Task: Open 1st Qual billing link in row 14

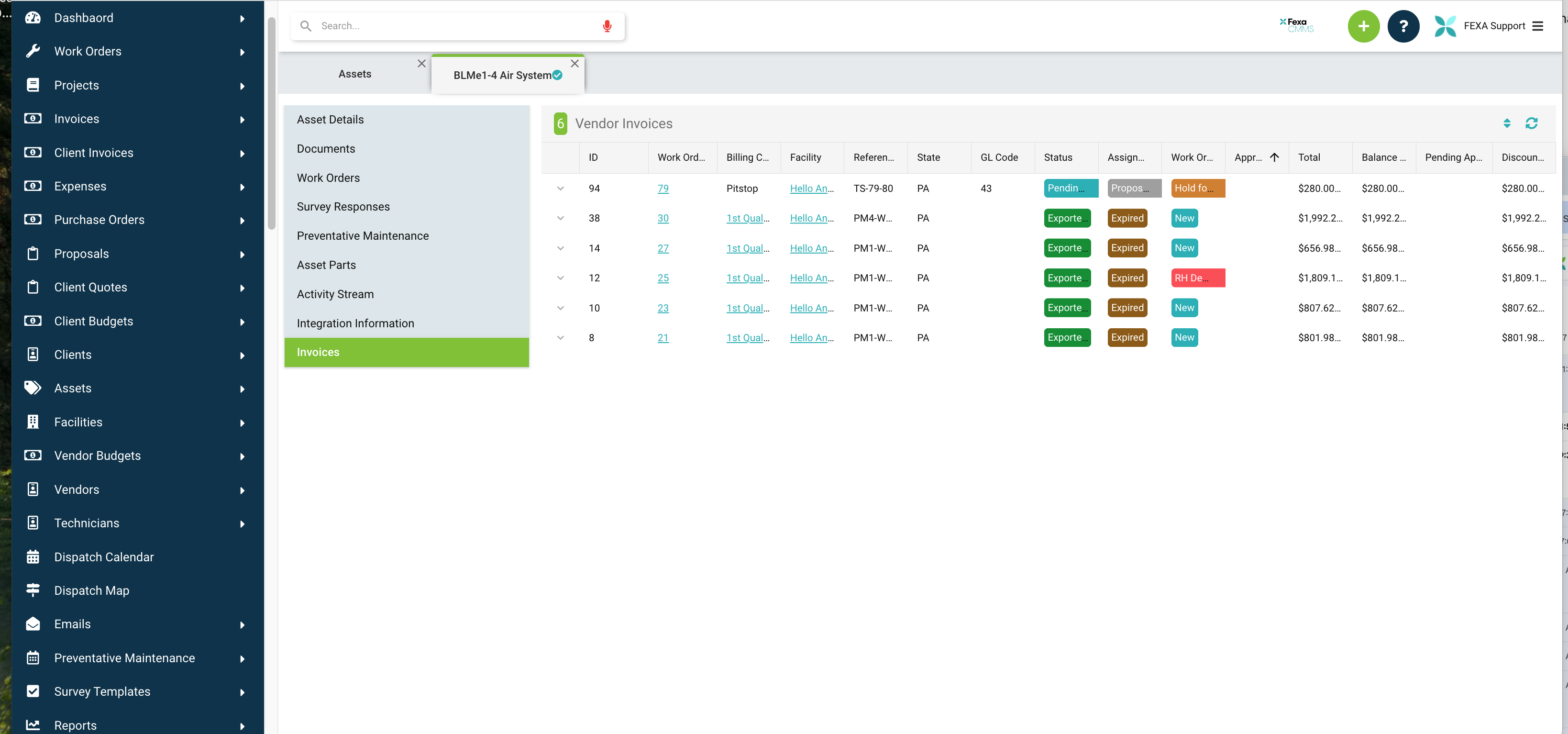Action: pos(748,248)
